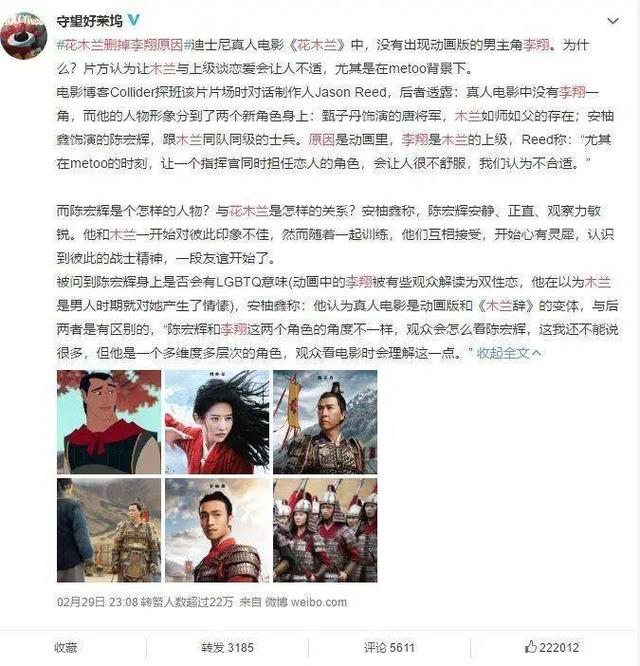Open 评论 5611 comments section

point(389,647)
